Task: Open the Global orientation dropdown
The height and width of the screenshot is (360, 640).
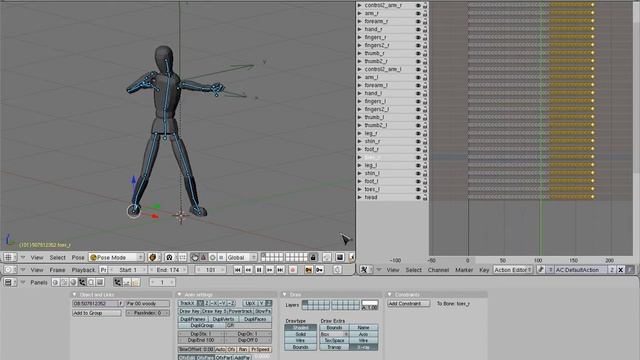Action: (242, 257)
